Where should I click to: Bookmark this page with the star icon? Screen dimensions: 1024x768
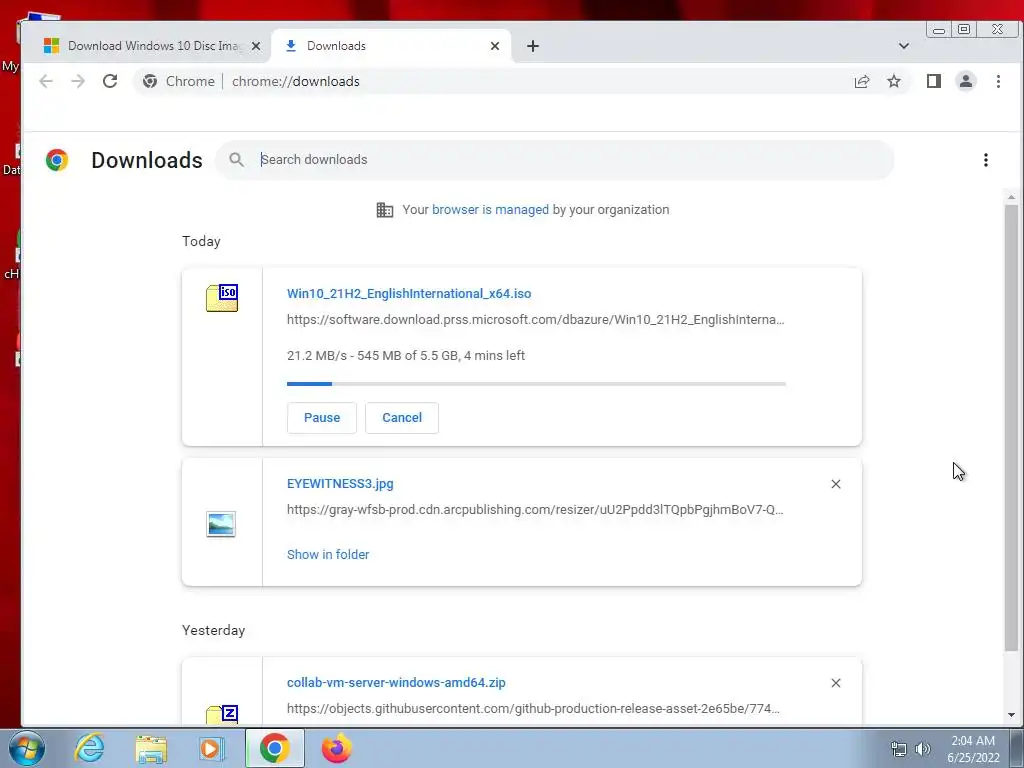894,81
